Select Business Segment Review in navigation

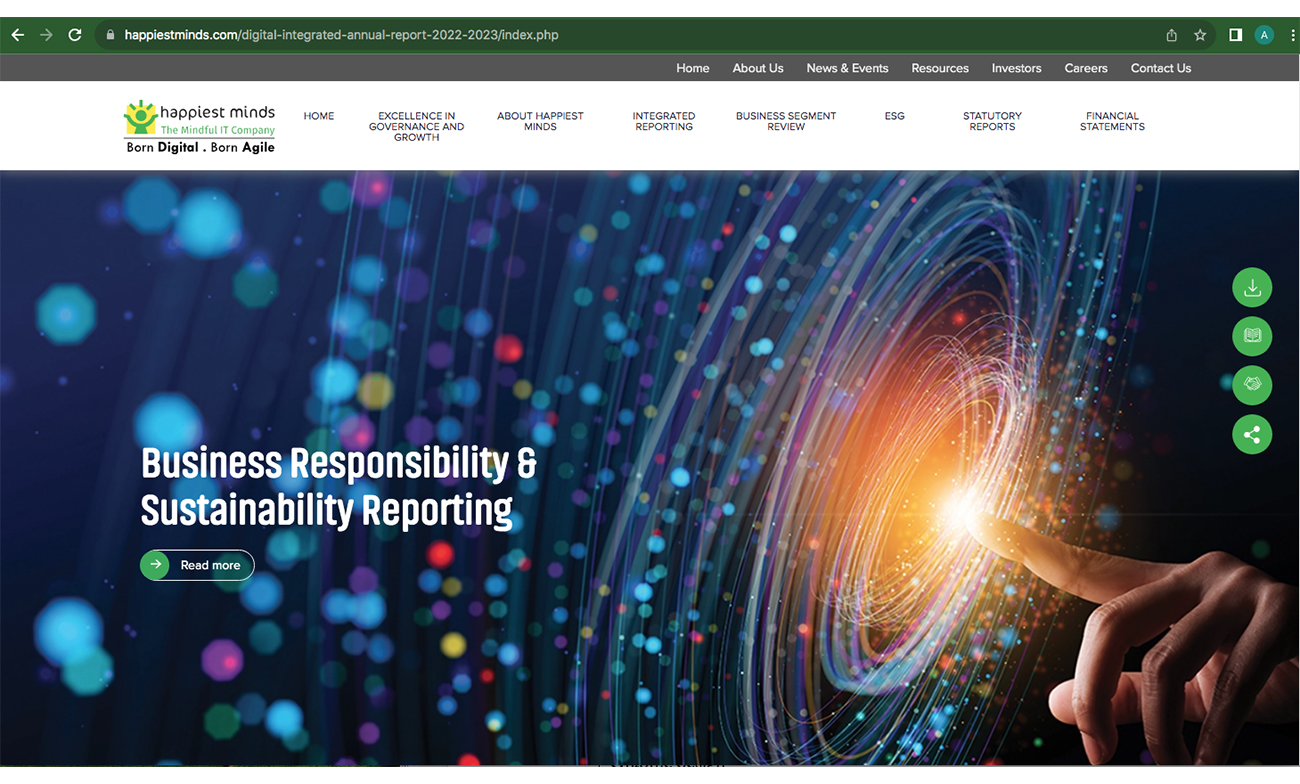point(785,121)
